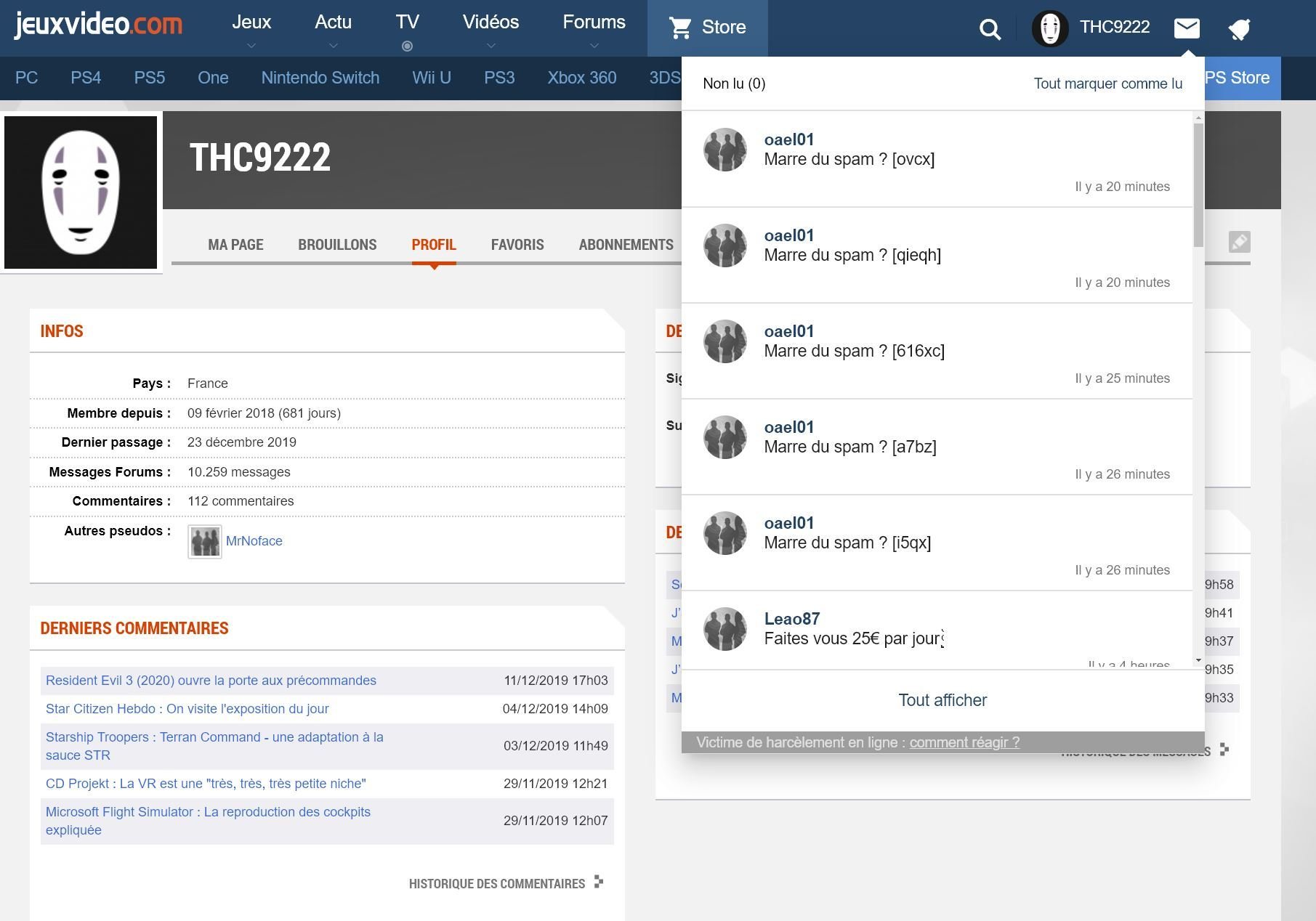
Task: Click Tout marquer comme lu
Action: [1107, 84]
